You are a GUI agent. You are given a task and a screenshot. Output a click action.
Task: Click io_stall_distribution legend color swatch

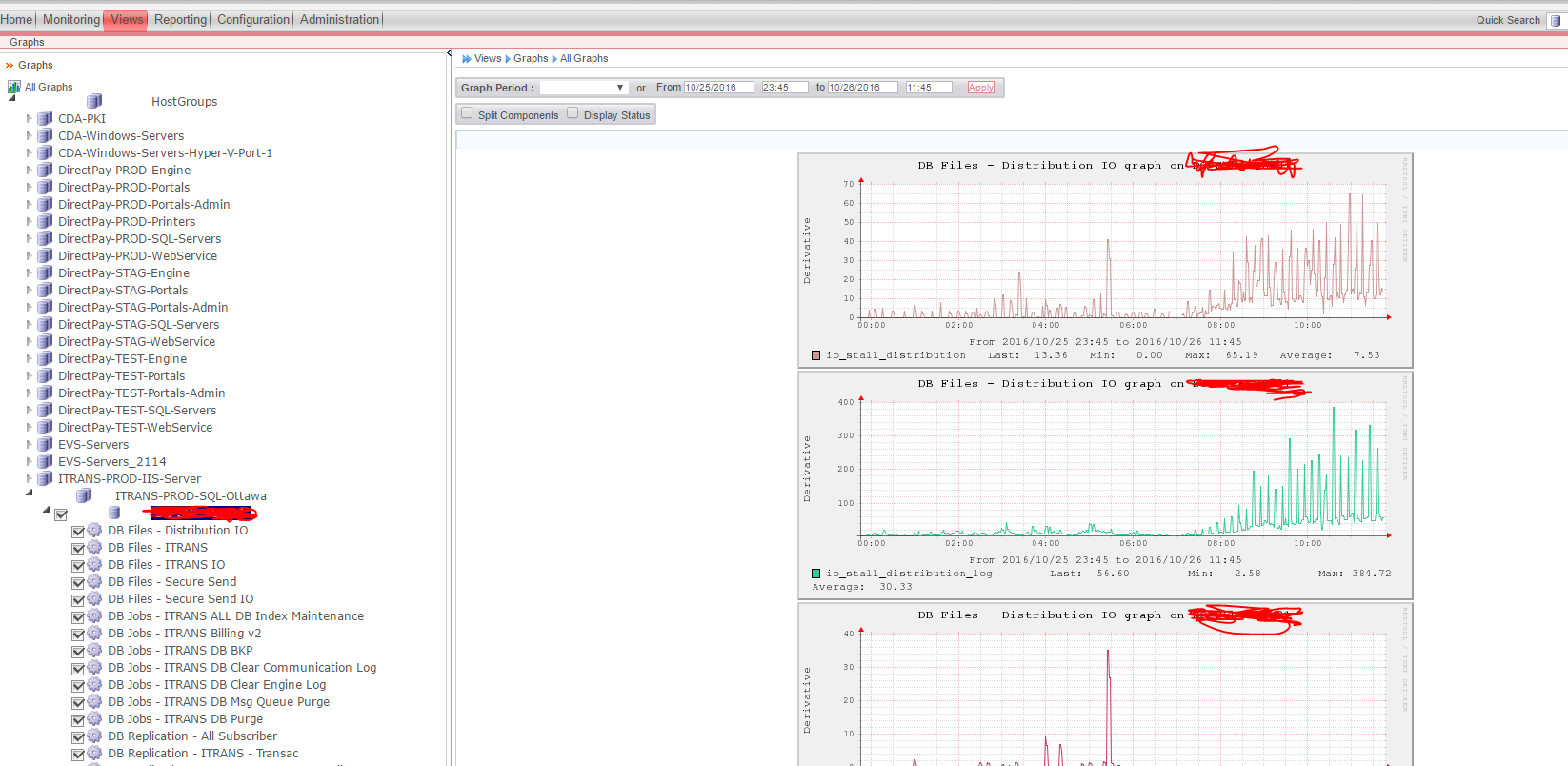815,355
